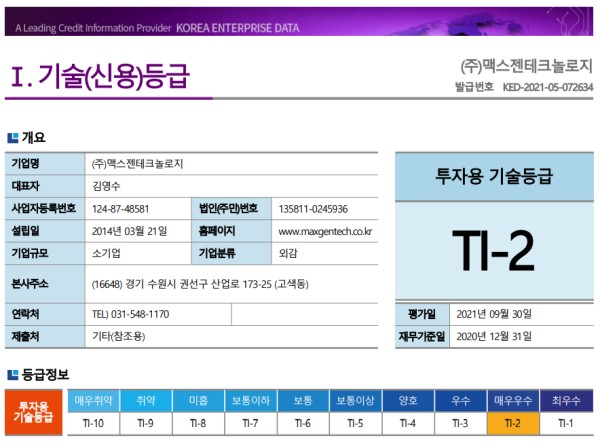600x444 pixels.
Task: Click the 기업규모 label cell
Action: point(45,253)
